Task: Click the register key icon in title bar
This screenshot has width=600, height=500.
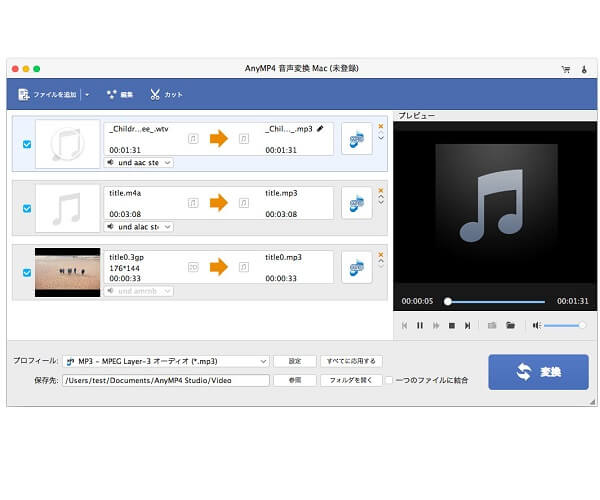Action: 584,69
